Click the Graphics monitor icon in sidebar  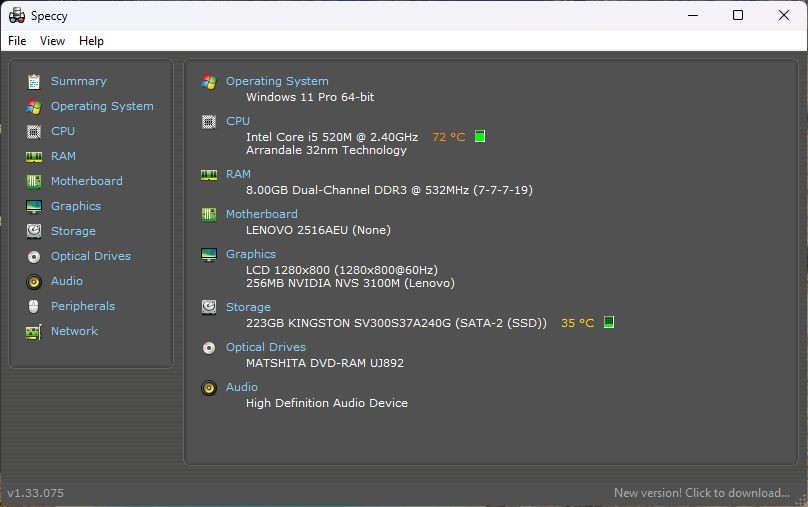(34, 207)
